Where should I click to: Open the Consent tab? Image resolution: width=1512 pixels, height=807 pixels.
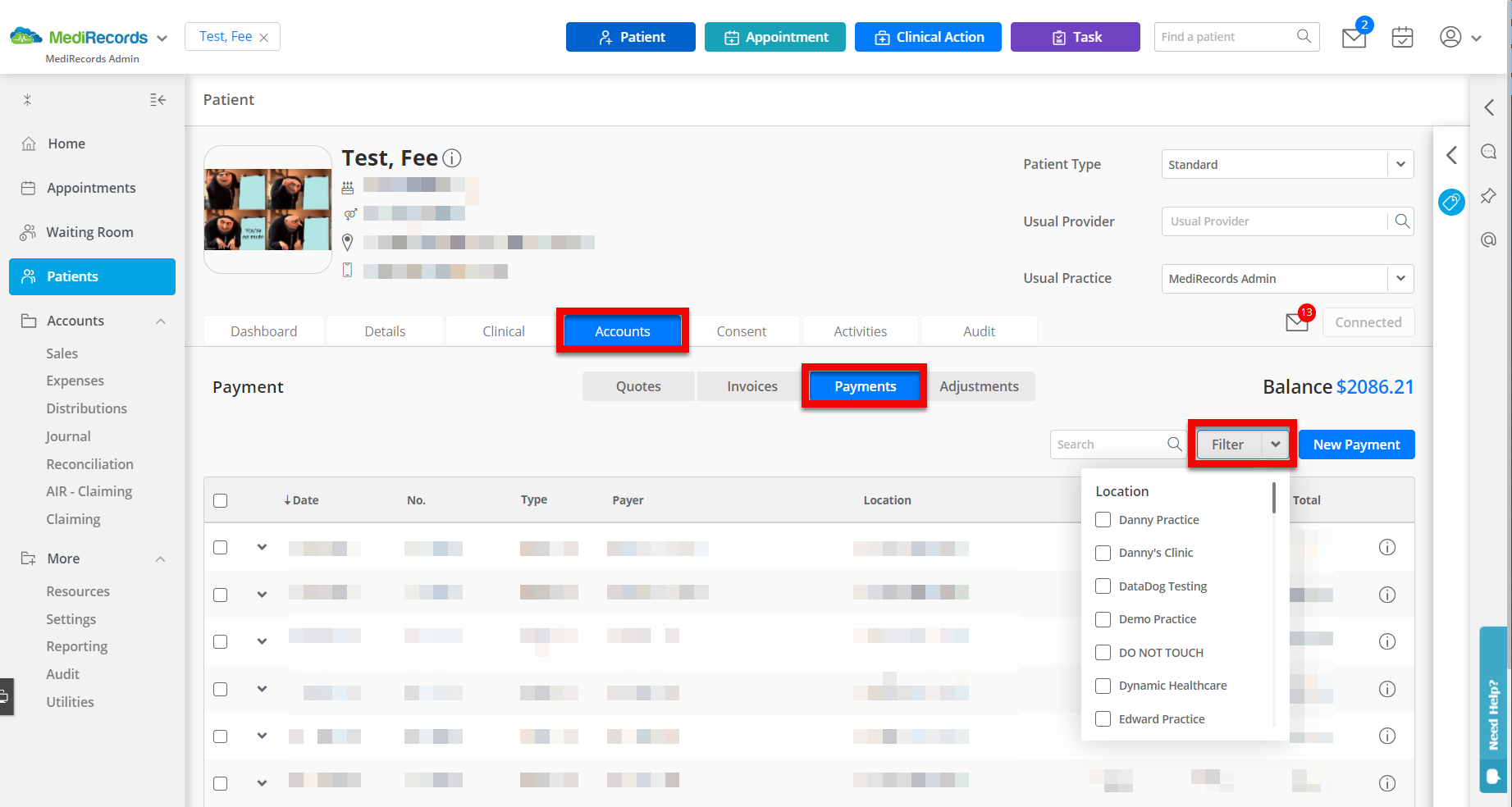coord(742,331)
